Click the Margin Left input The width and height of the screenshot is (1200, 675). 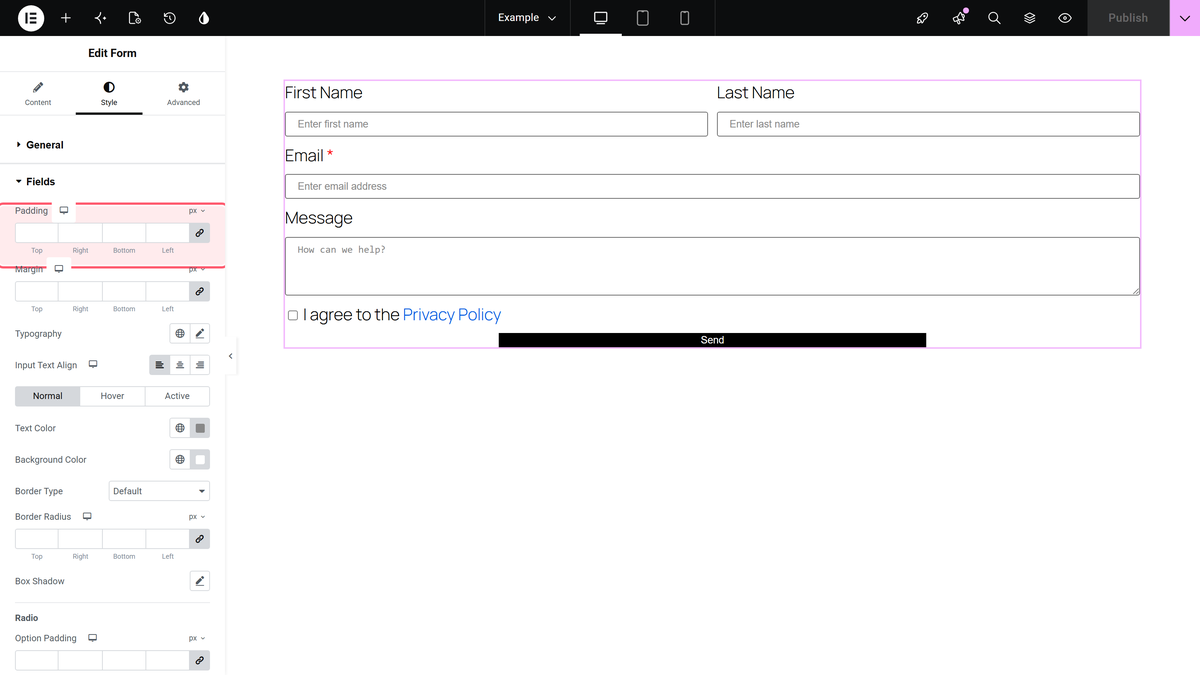tap(168, 291)
